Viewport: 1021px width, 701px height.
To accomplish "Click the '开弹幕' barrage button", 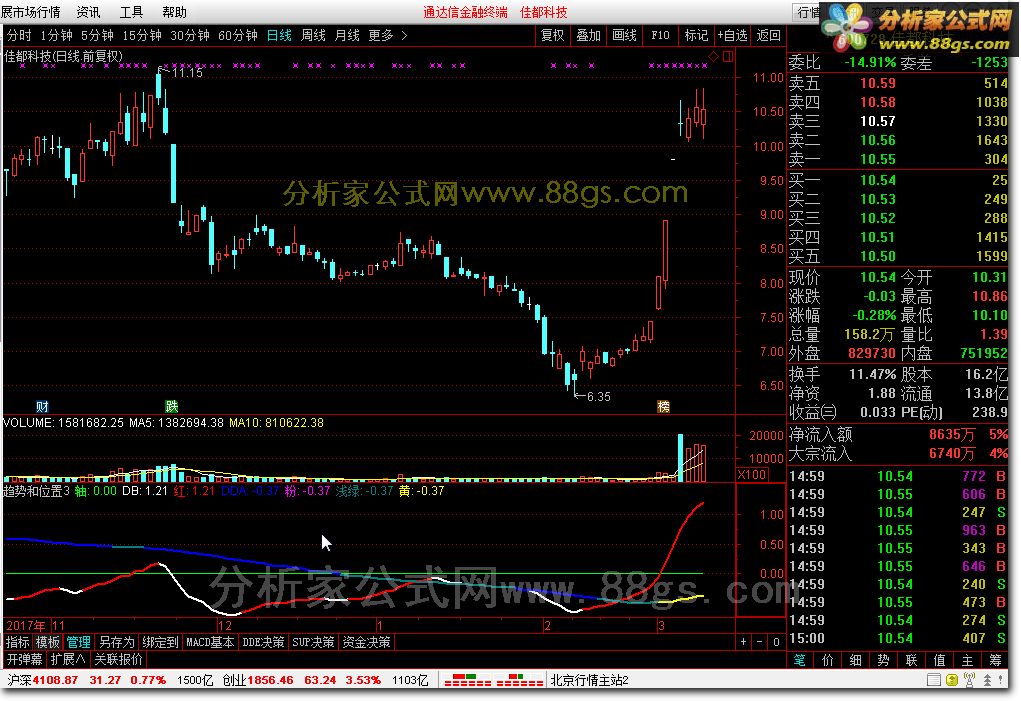I will coord(25,659).
